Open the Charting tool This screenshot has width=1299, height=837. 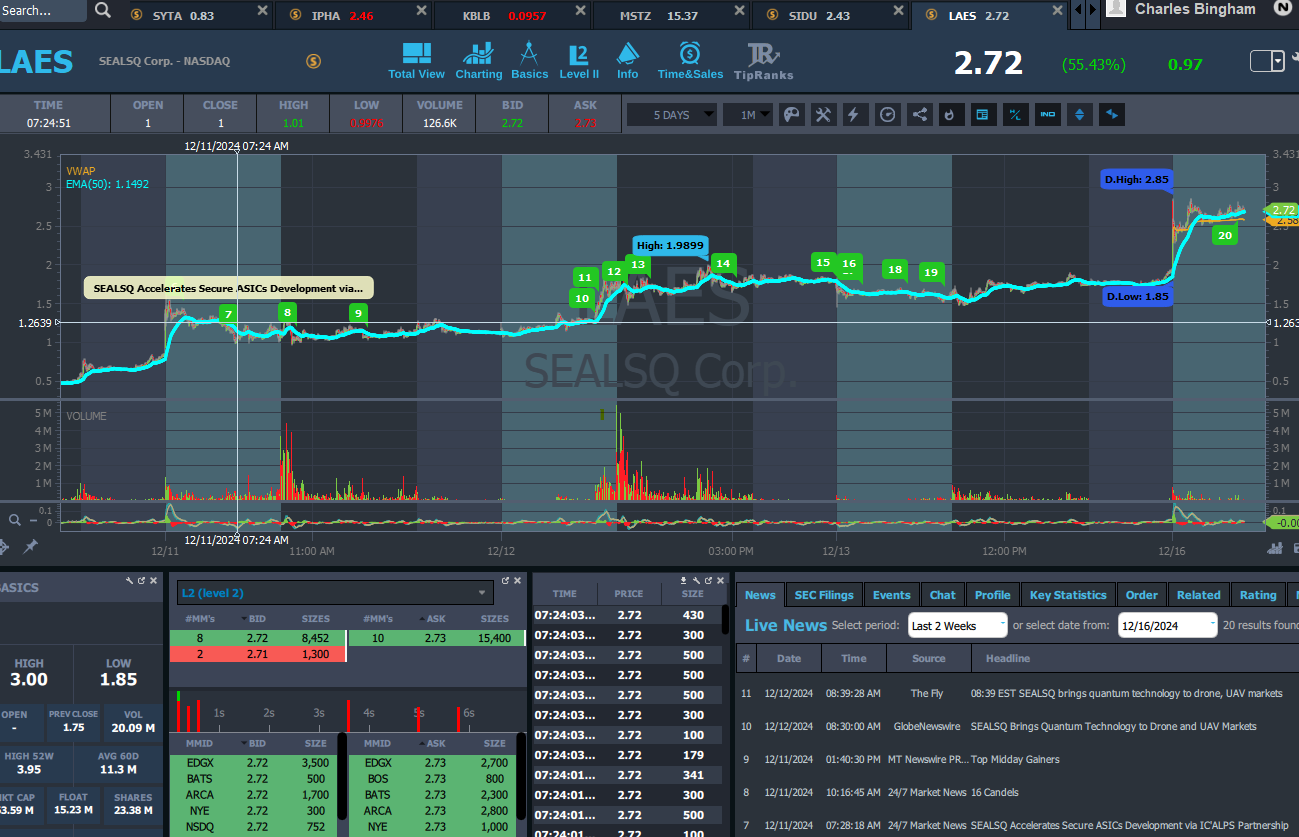tap(479, 61)
